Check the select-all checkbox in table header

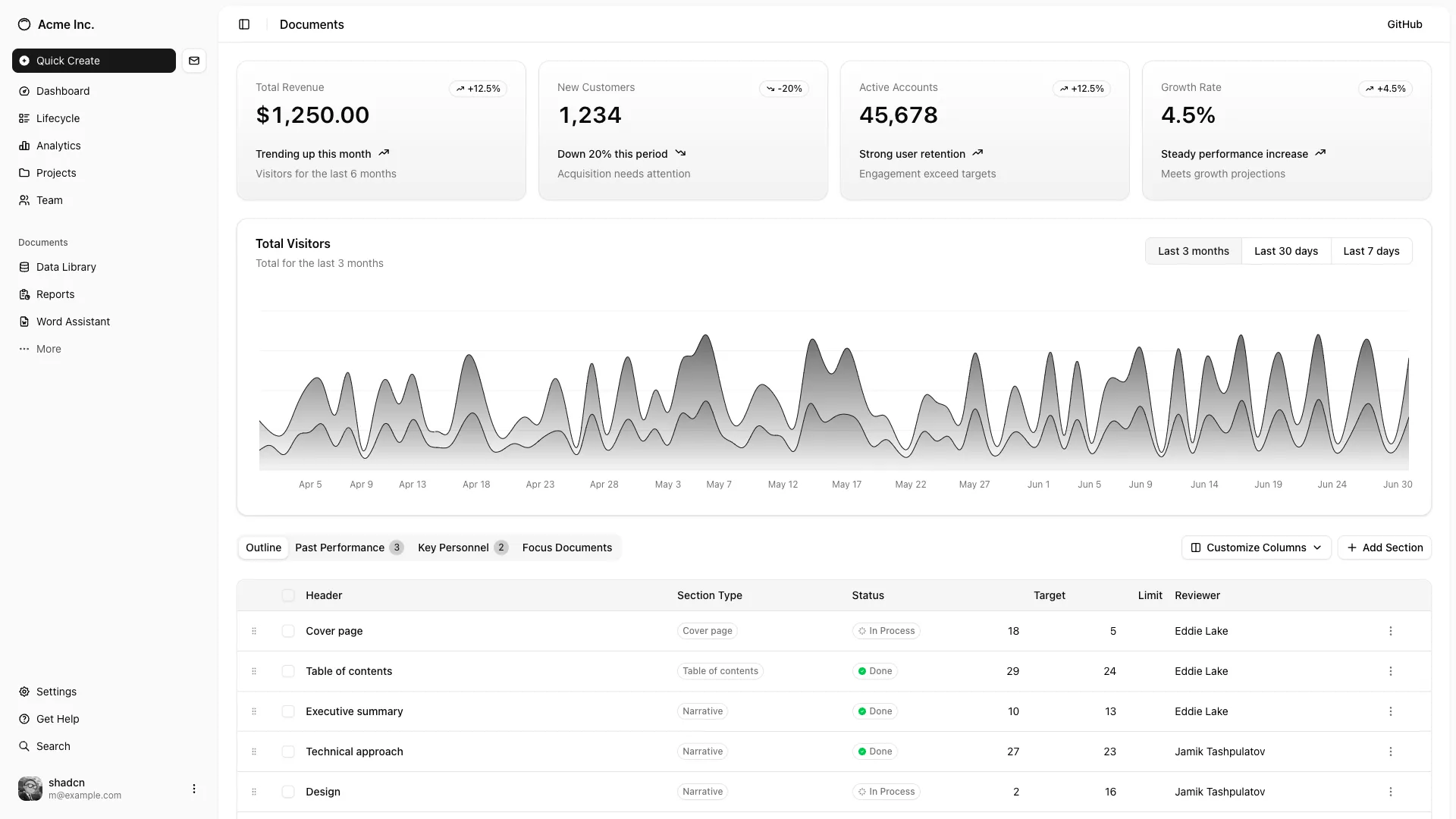(x=288, y=595)
